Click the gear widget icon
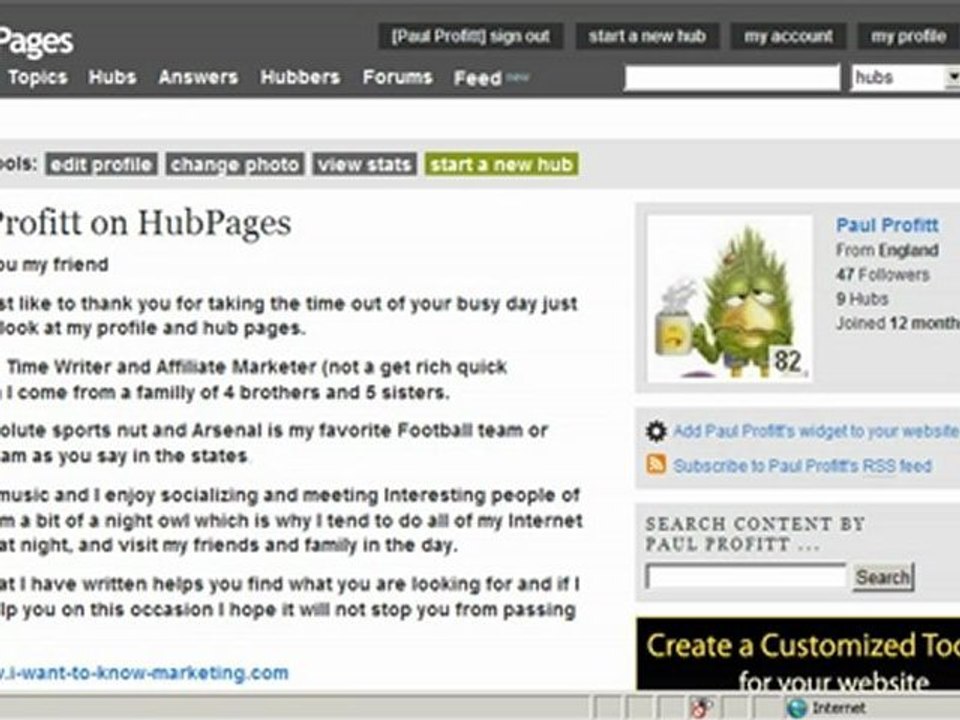The width and height of the screenshot is (960, 720). coord(656,431)
